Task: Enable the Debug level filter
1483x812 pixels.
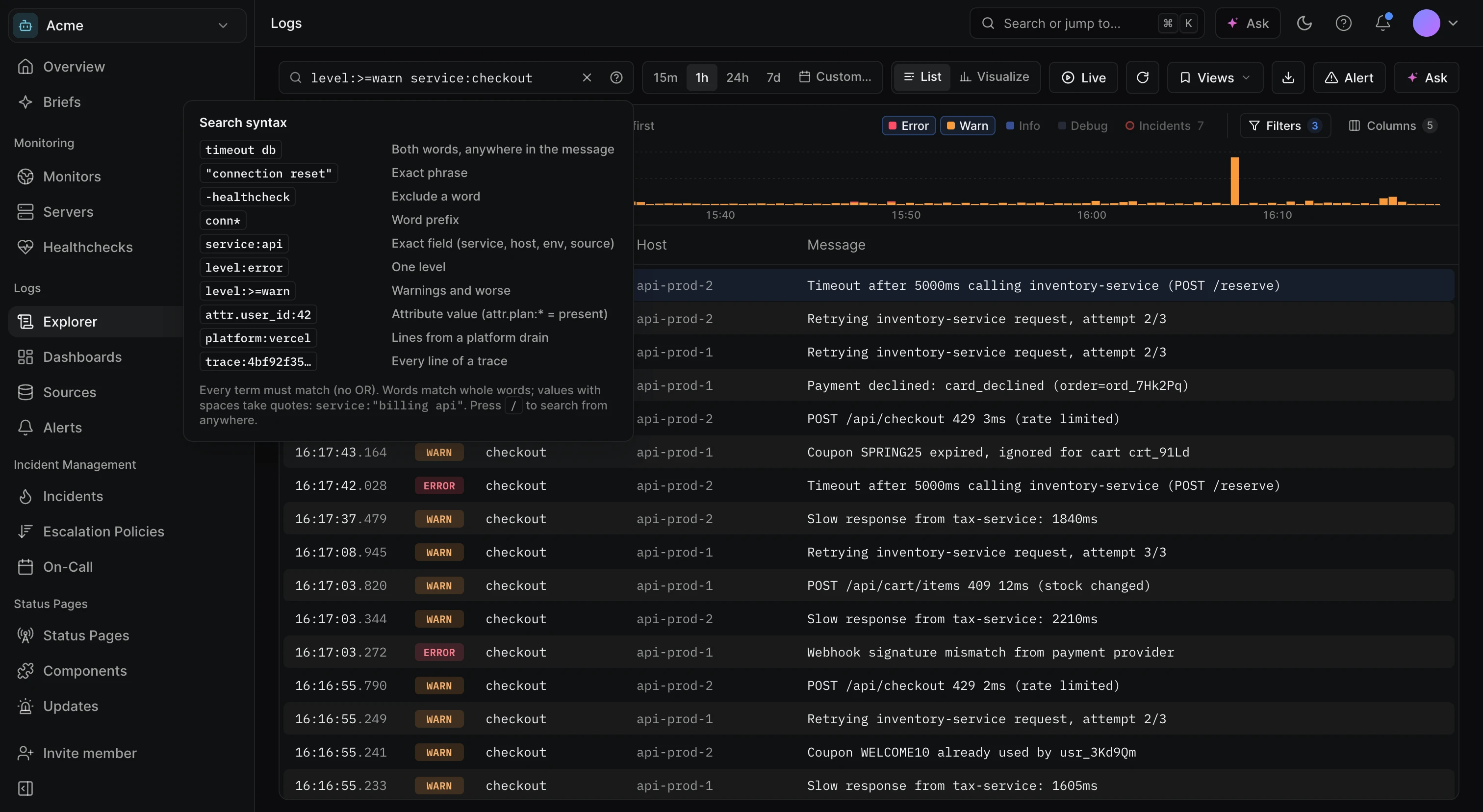Action: point(1082,126)
